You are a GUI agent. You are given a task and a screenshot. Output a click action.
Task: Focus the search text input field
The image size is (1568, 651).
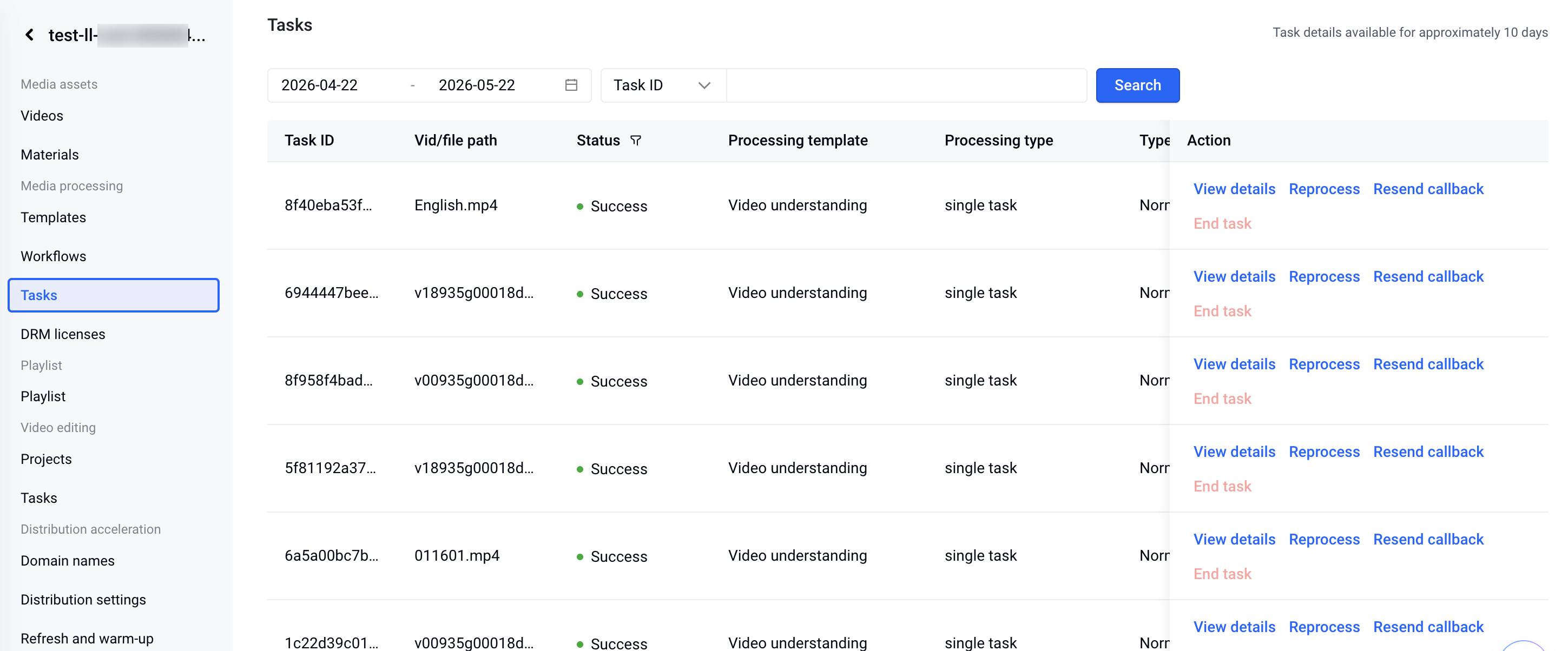click(x=906, y=85)
